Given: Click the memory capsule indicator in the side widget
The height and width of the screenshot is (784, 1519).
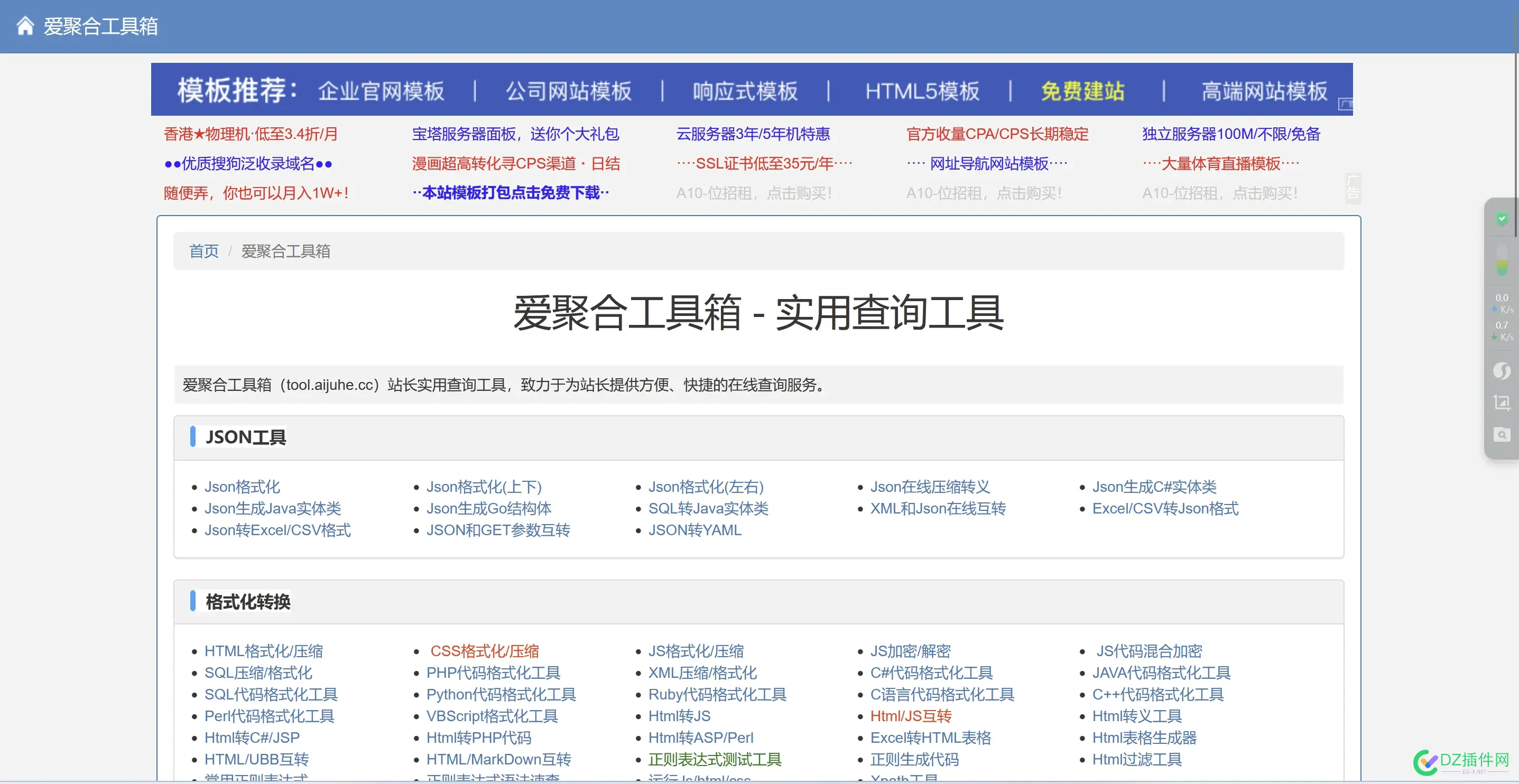Looking at the screenshot, I should pos(1502,260).
